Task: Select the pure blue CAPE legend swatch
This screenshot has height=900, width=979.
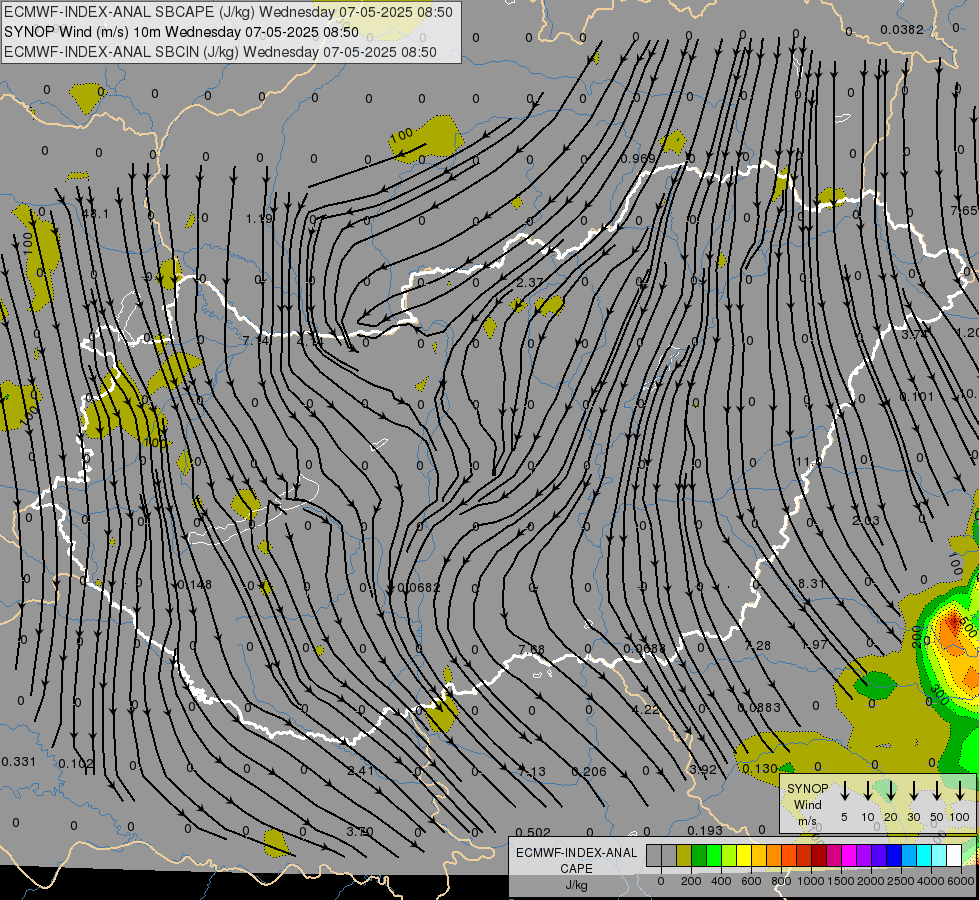Action: click(894, 856)
